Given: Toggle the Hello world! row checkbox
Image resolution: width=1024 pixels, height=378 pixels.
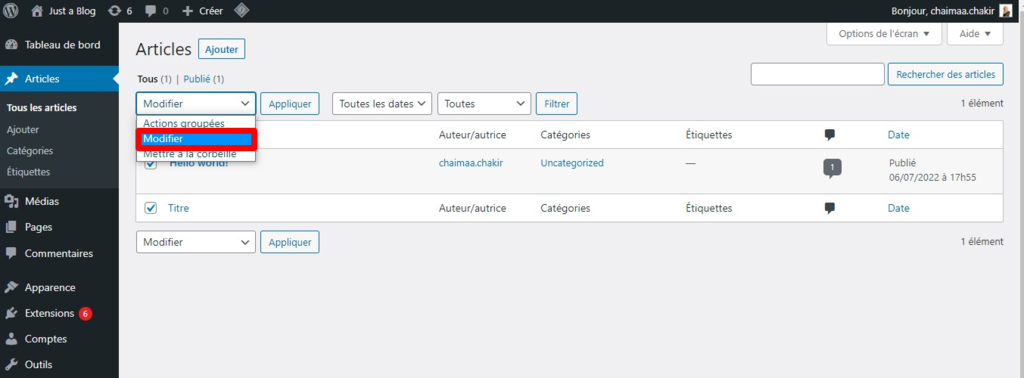Looking at the screenshot, I should pyautogui.click(x=151, y=165).
